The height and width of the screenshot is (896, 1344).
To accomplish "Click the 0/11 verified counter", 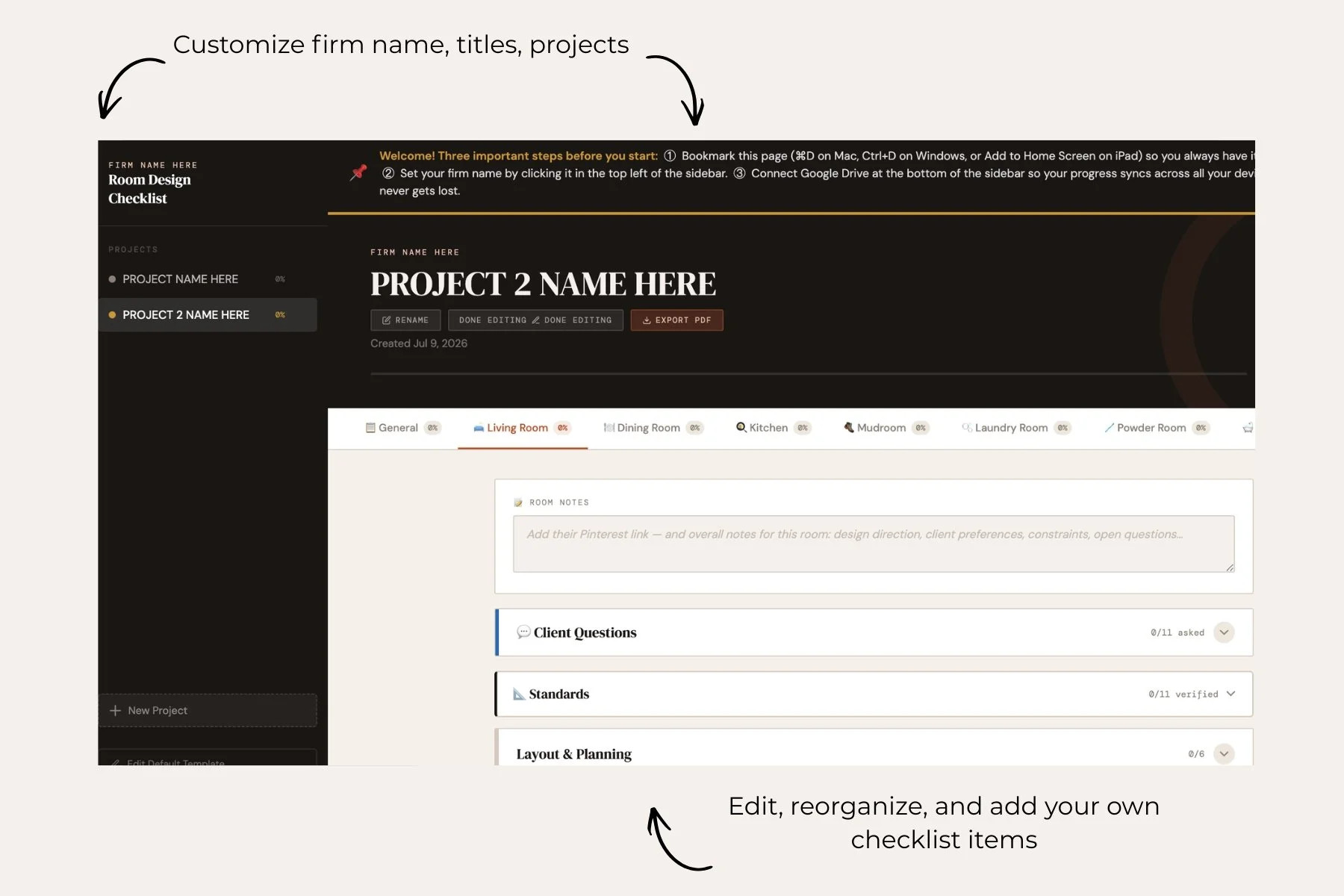I will 1183,694.
